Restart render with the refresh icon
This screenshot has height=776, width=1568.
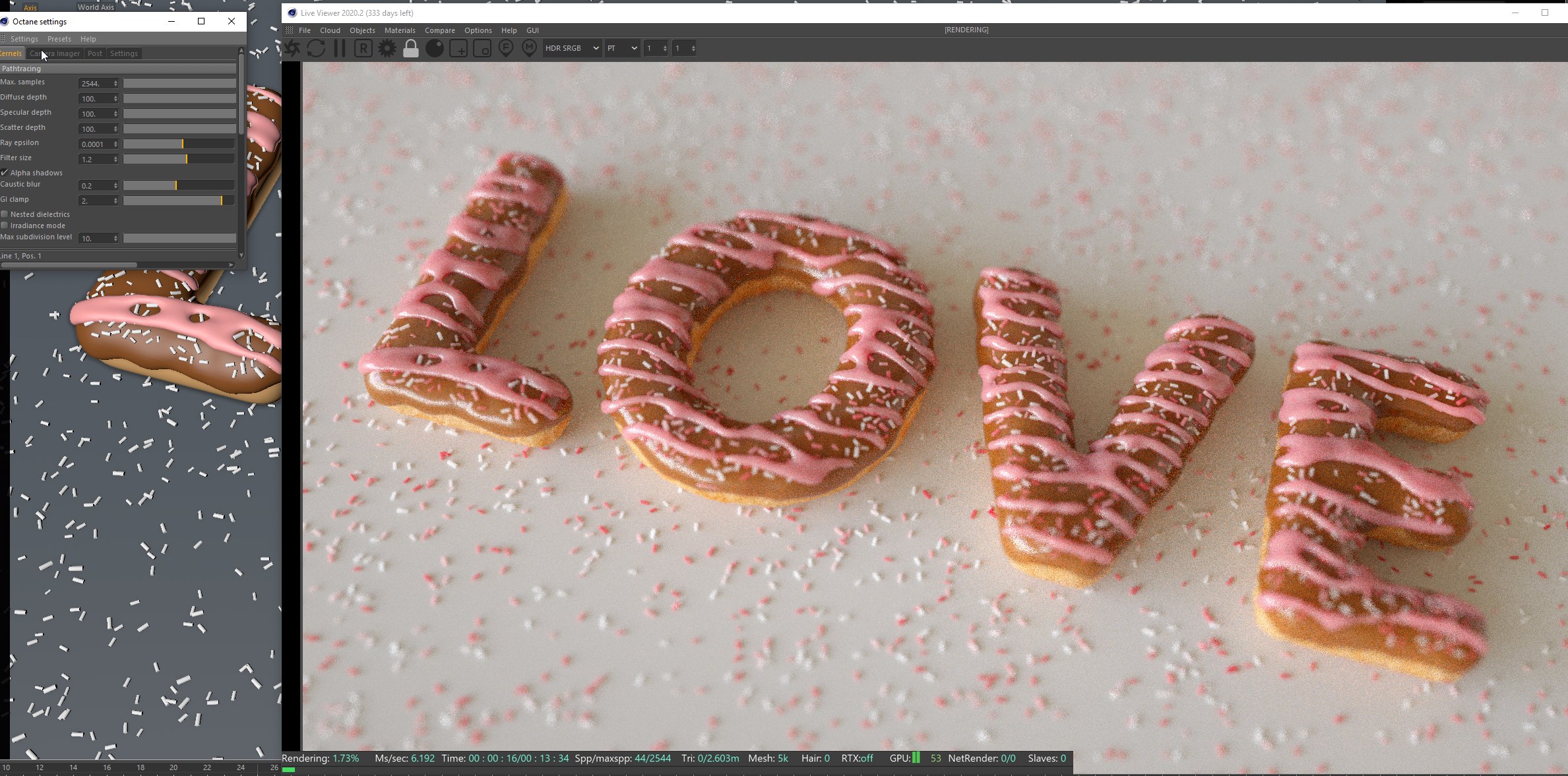316,48
